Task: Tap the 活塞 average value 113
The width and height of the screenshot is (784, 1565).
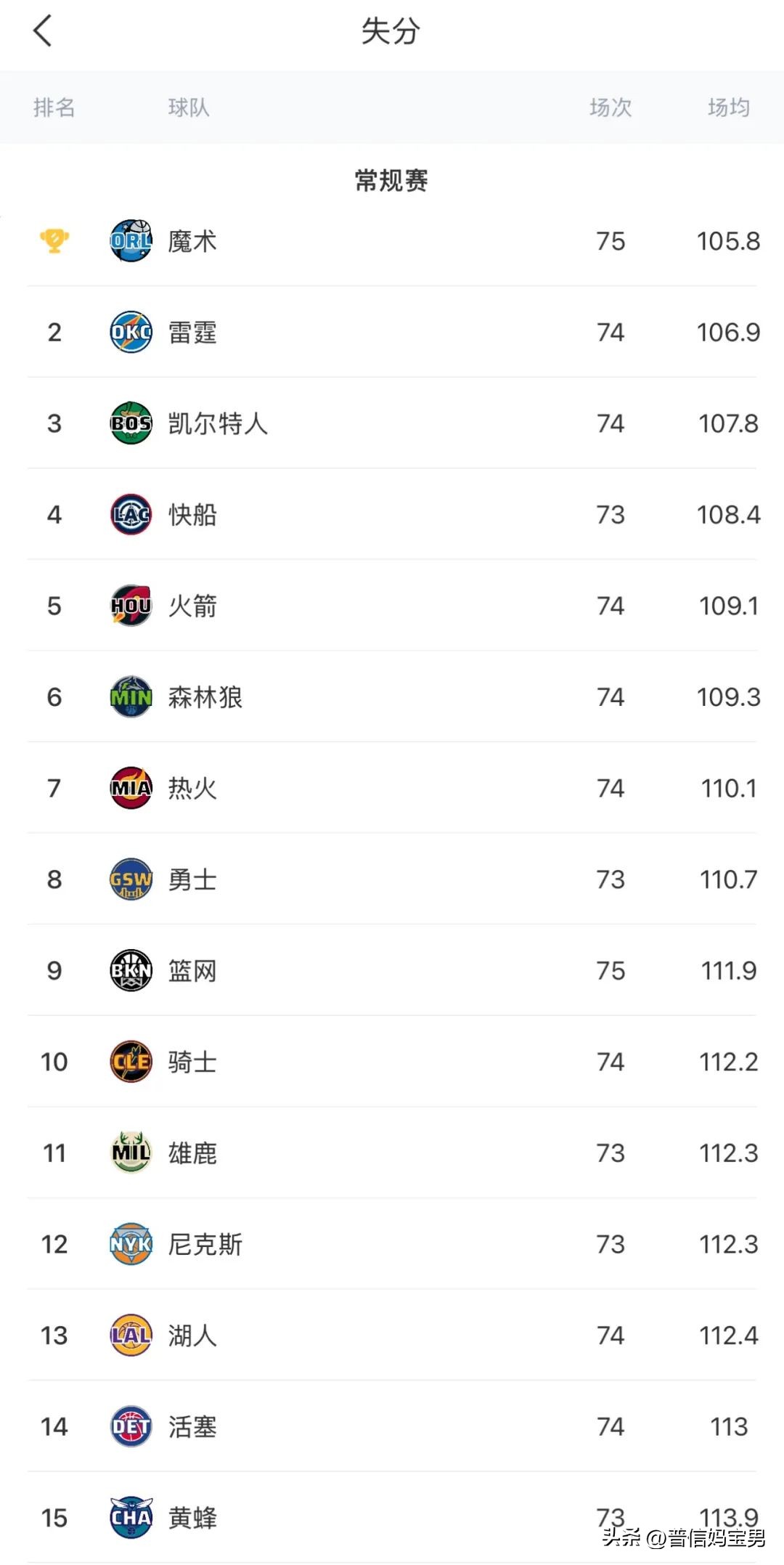Action: tap(729, 1426)
